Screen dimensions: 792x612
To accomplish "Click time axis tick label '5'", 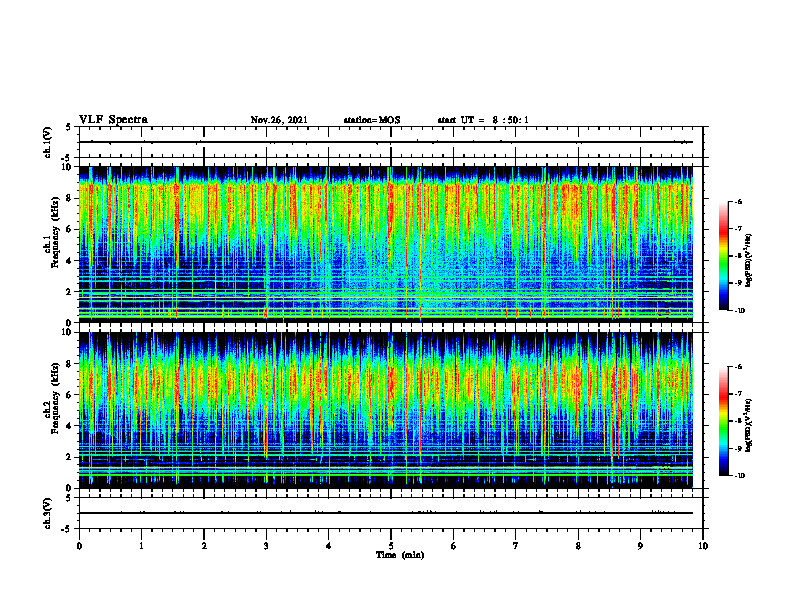I will pos(391,546).
